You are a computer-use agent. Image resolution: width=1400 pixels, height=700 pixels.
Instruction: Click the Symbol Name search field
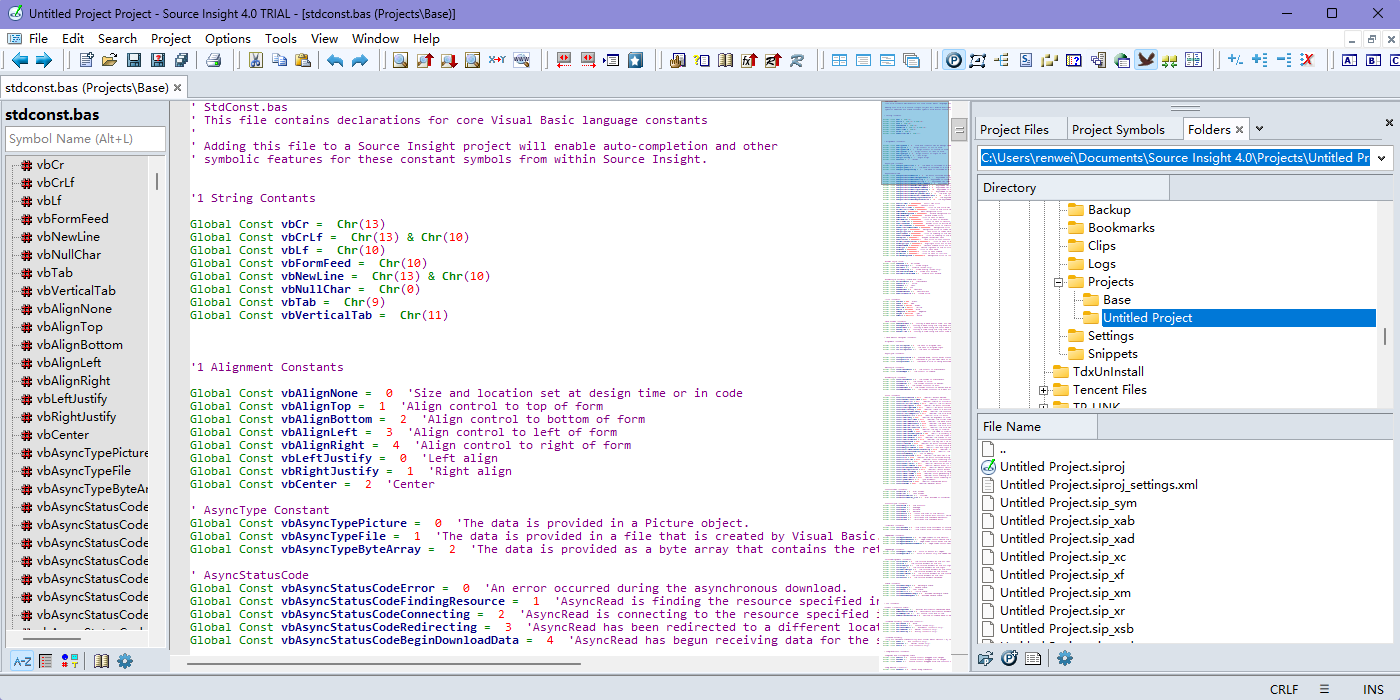point(85,139)
